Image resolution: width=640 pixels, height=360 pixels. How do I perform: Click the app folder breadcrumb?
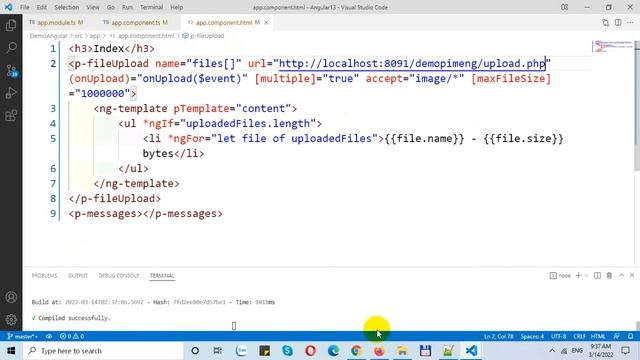pyautogui.click(x=95, y=36)
